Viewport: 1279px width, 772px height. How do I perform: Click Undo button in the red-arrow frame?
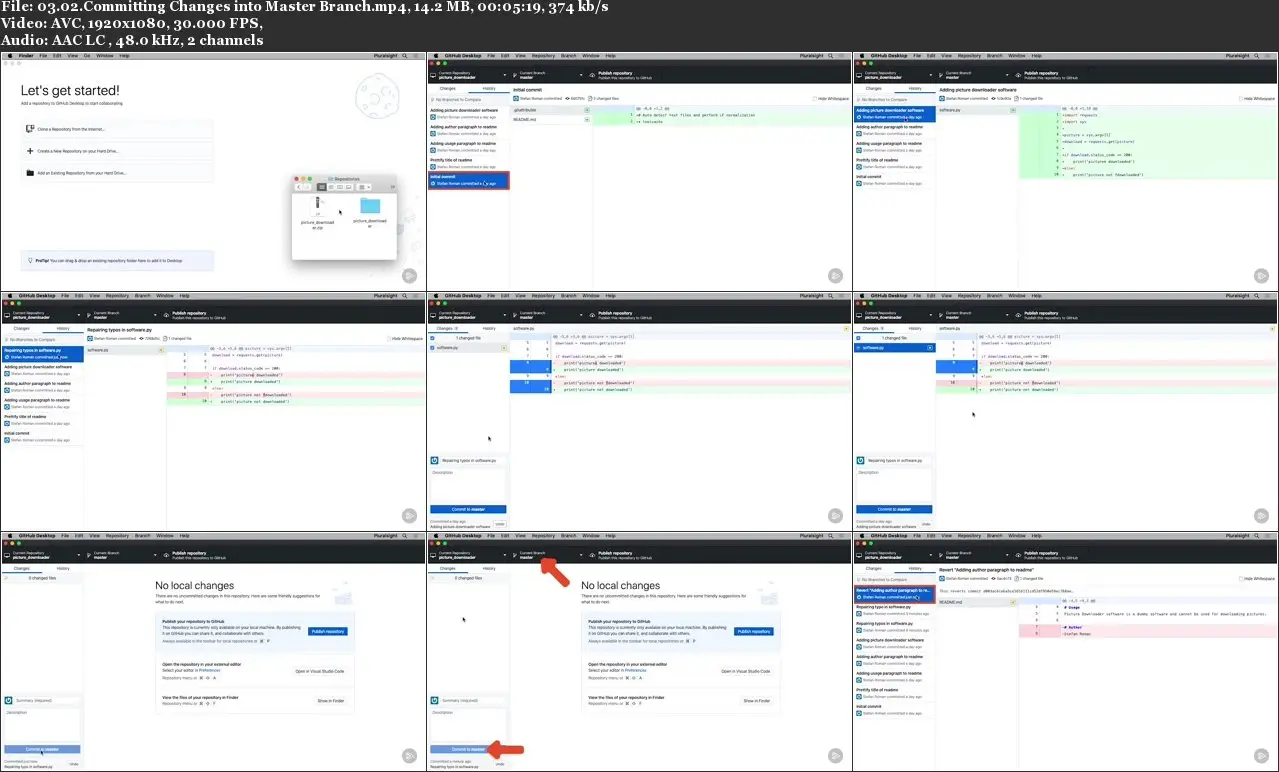500,764
